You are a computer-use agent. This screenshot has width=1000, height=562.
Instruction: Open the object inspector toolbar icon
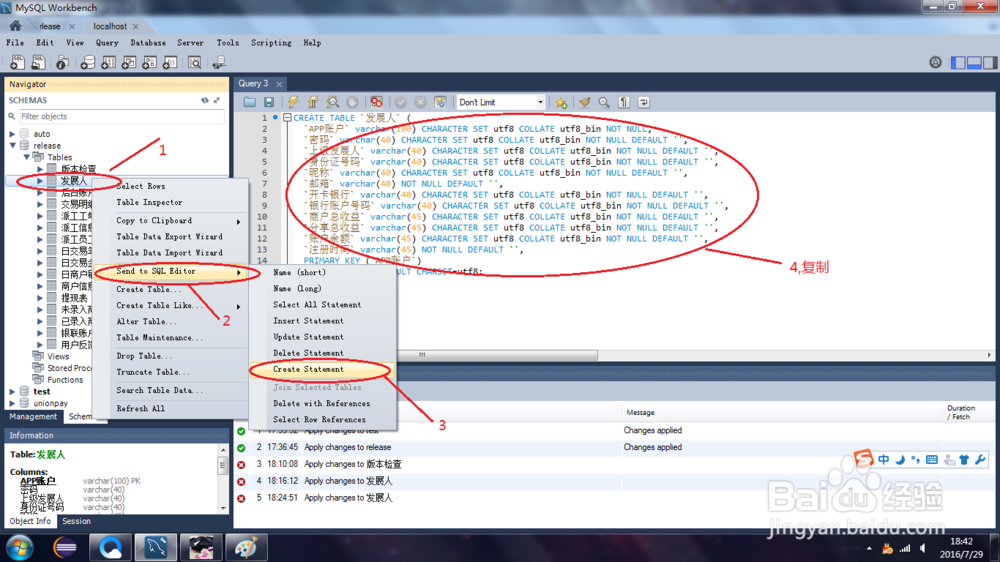pyautogui.click(x=62, y=63)
